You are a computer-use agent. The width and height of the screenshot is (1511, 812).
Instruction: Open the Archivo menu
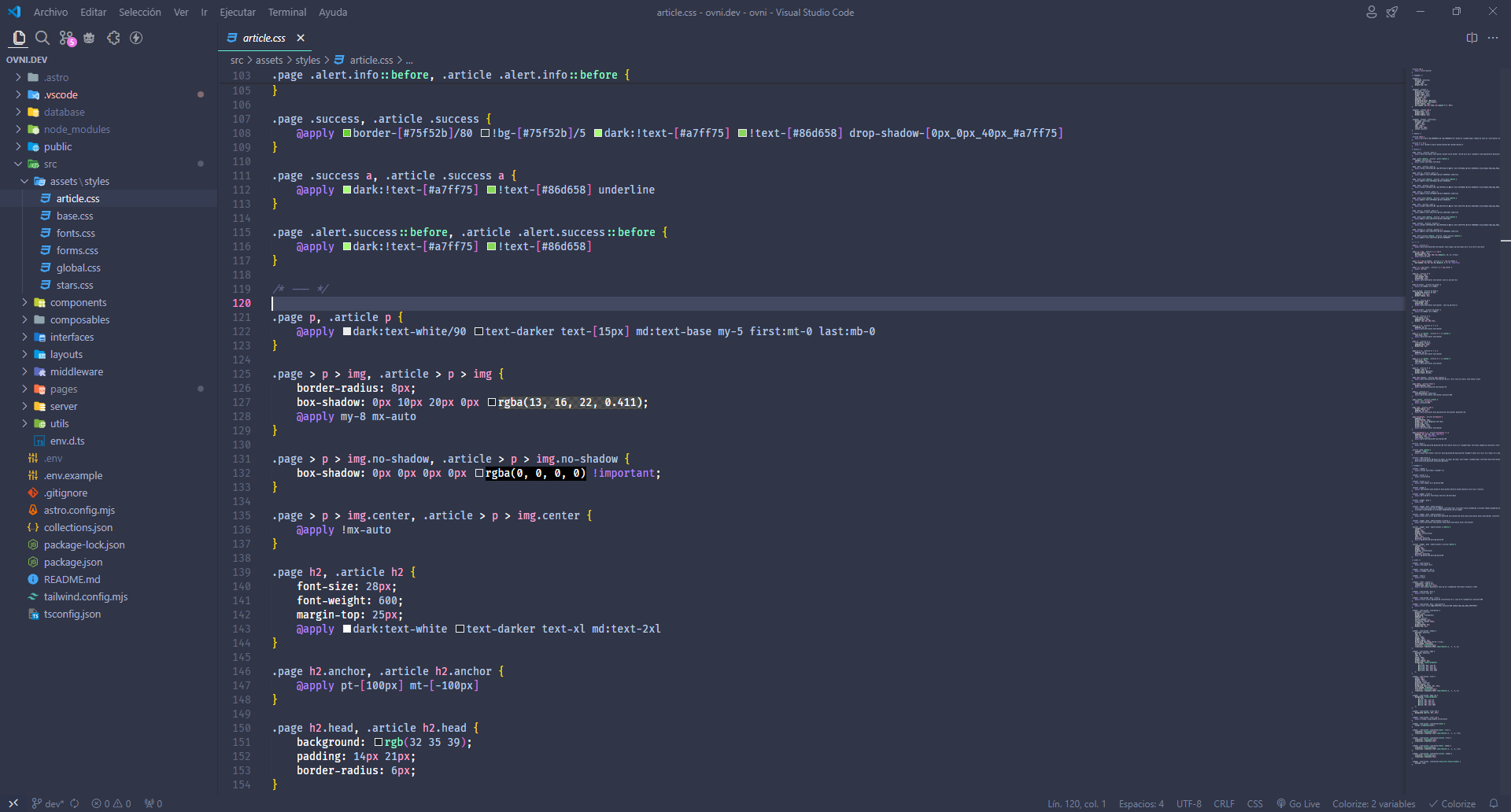click(x=50, y=12)
